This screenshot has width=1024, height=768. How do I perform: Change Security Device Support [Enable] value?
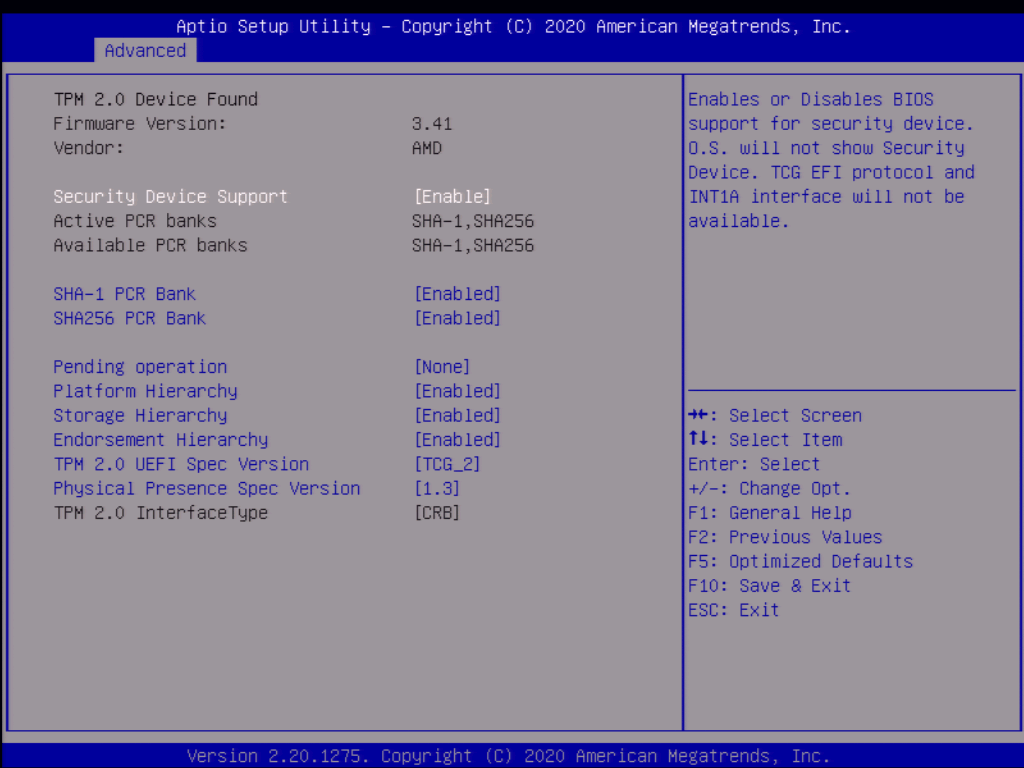(x=452, y=197)
